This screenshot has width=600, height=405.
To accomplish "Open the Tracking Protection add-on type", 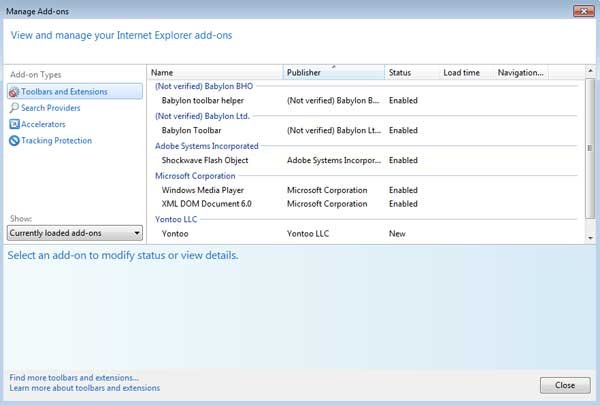I will (56, 140).
